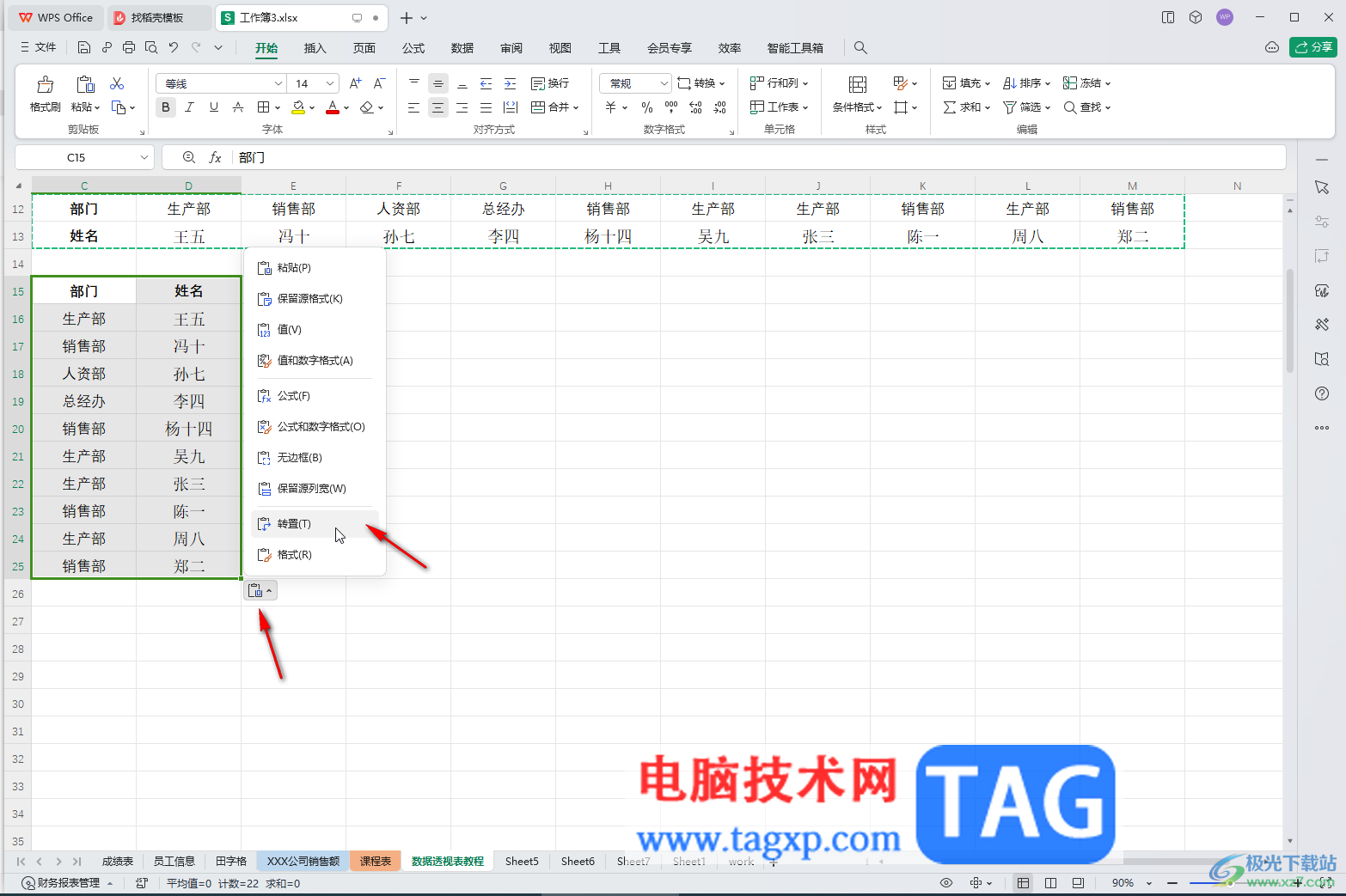Click the red font color swatch
This screenshot has width=1346, height=896.
click(x=333, y=107)
